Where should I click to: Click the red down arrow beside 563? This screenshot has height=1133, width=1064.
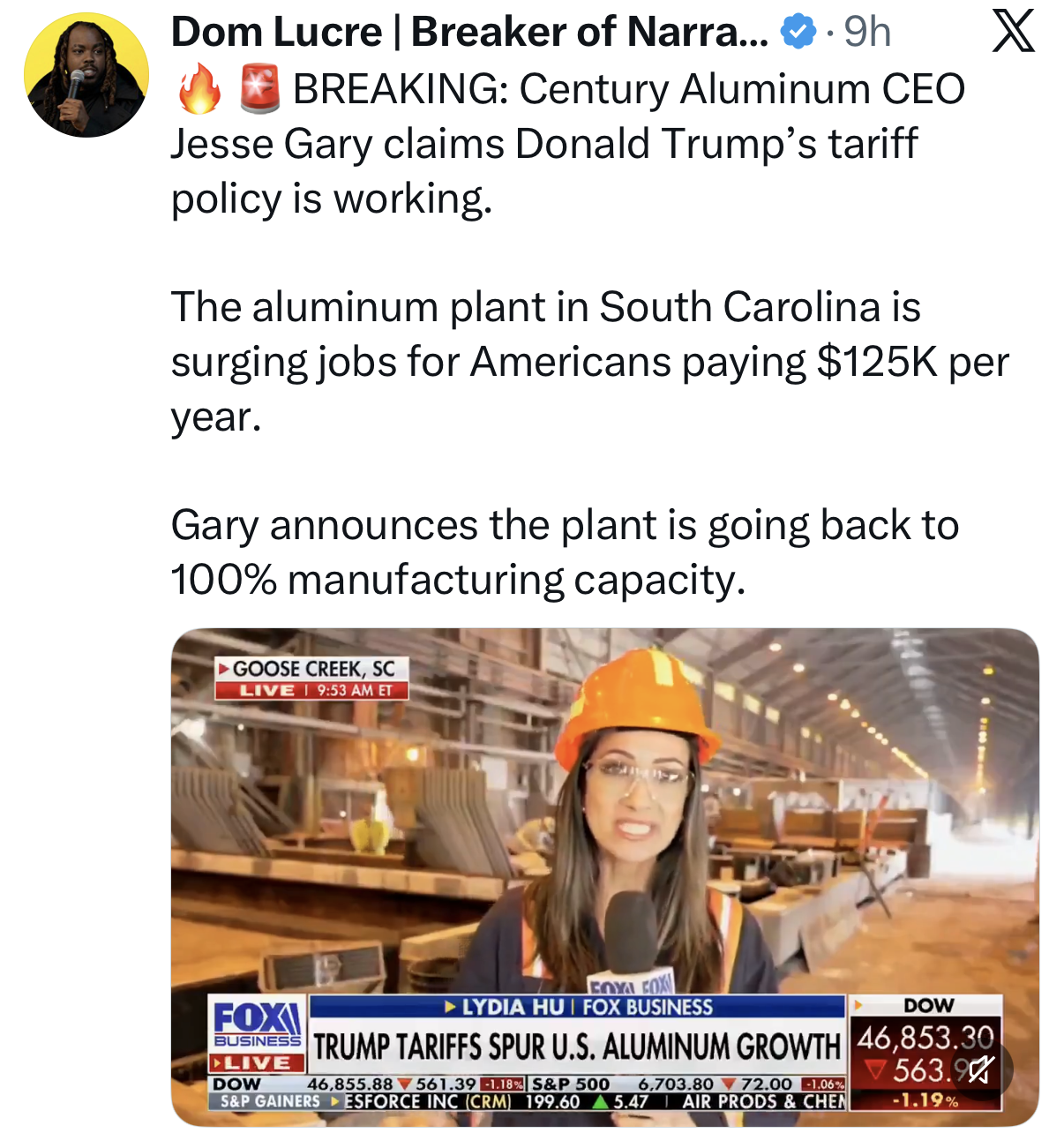(x=875, y=1070)
